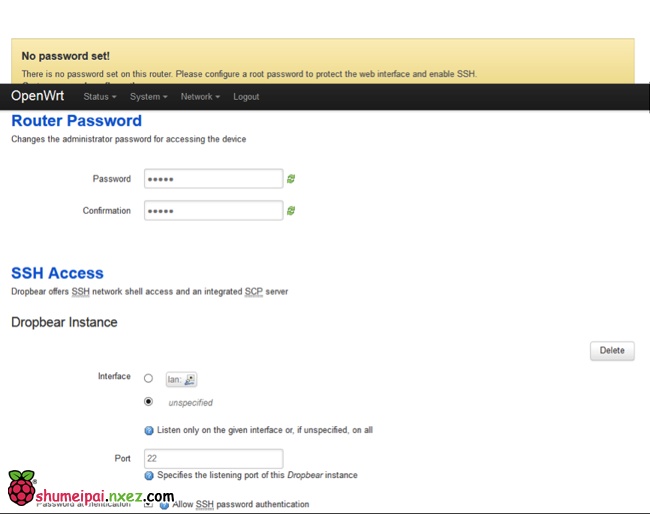Image resolution: width=650 pixels, height=514 pixels.
Task: Click the help icon for Interface description
Action: (149, 431)
